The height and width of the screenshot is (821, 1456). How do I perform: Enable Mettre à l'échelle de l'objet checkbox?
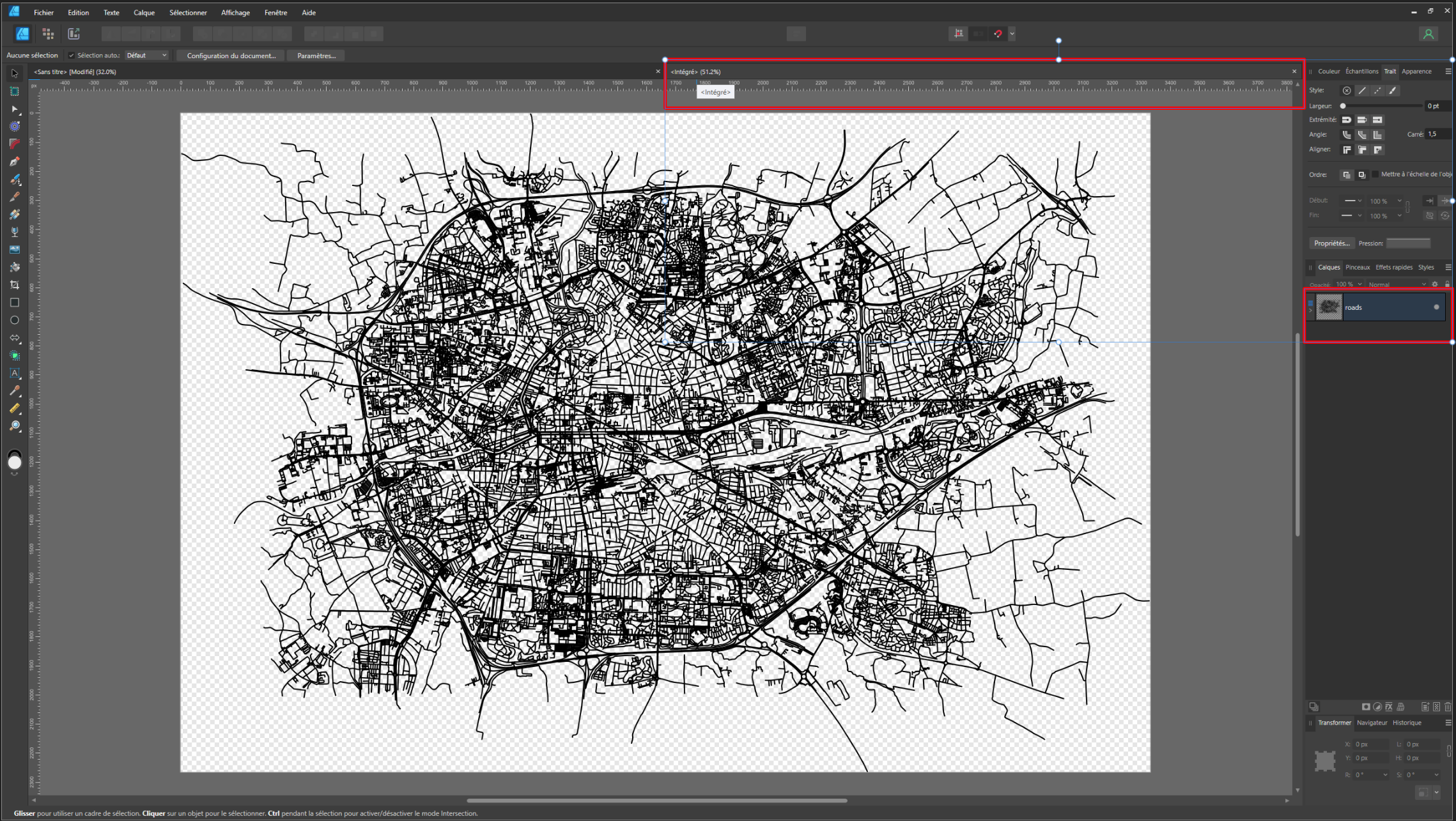click(1375, 174)
